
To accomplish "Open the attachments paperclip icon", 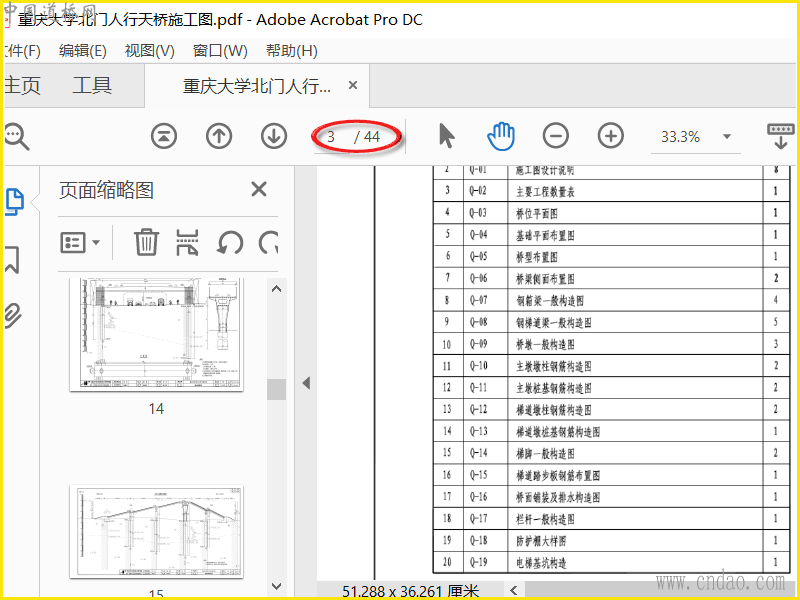I will [x=13, y=315].
